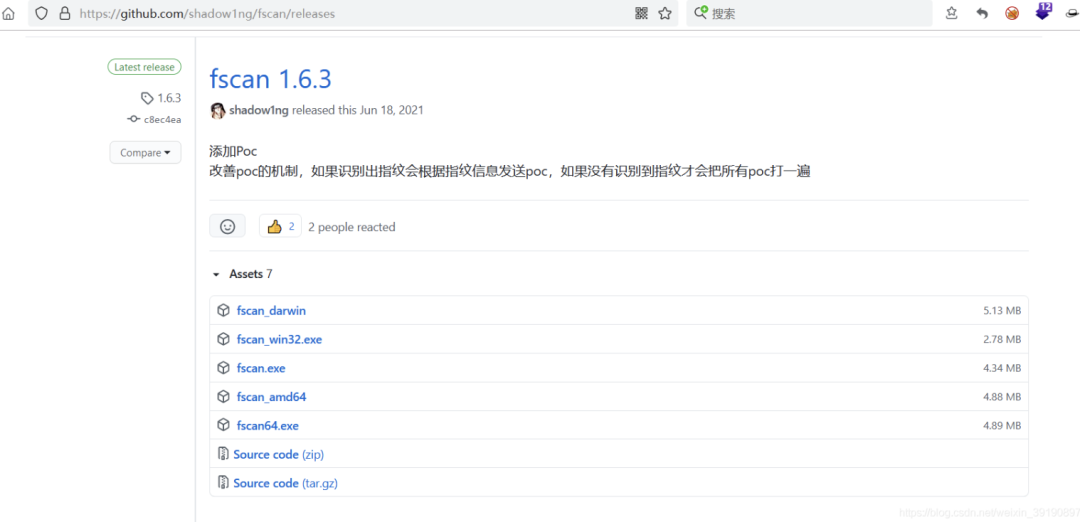This screenshot has height=522, width=1080.
Task: Click the 4.34 MB size text
Action: tap(1002, 368)
